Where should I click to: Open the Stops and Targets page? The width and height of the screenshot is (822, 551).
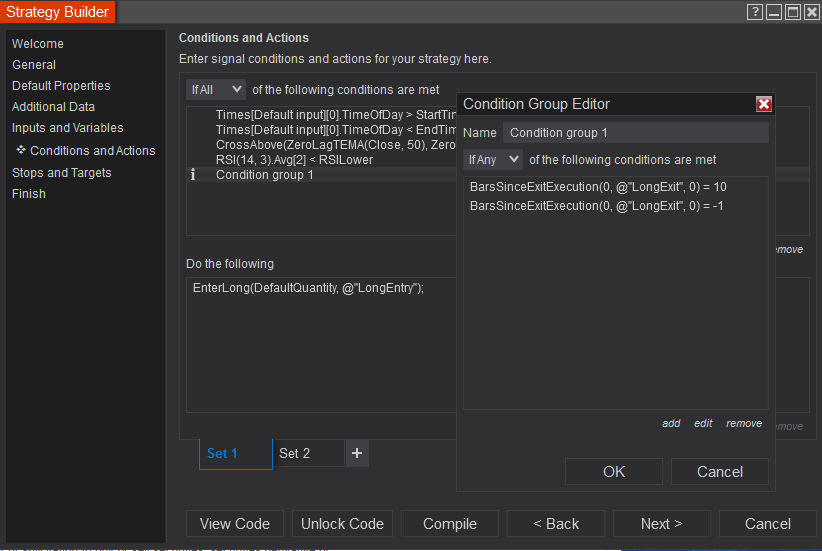pyautogui.click(x=61, y=172)
